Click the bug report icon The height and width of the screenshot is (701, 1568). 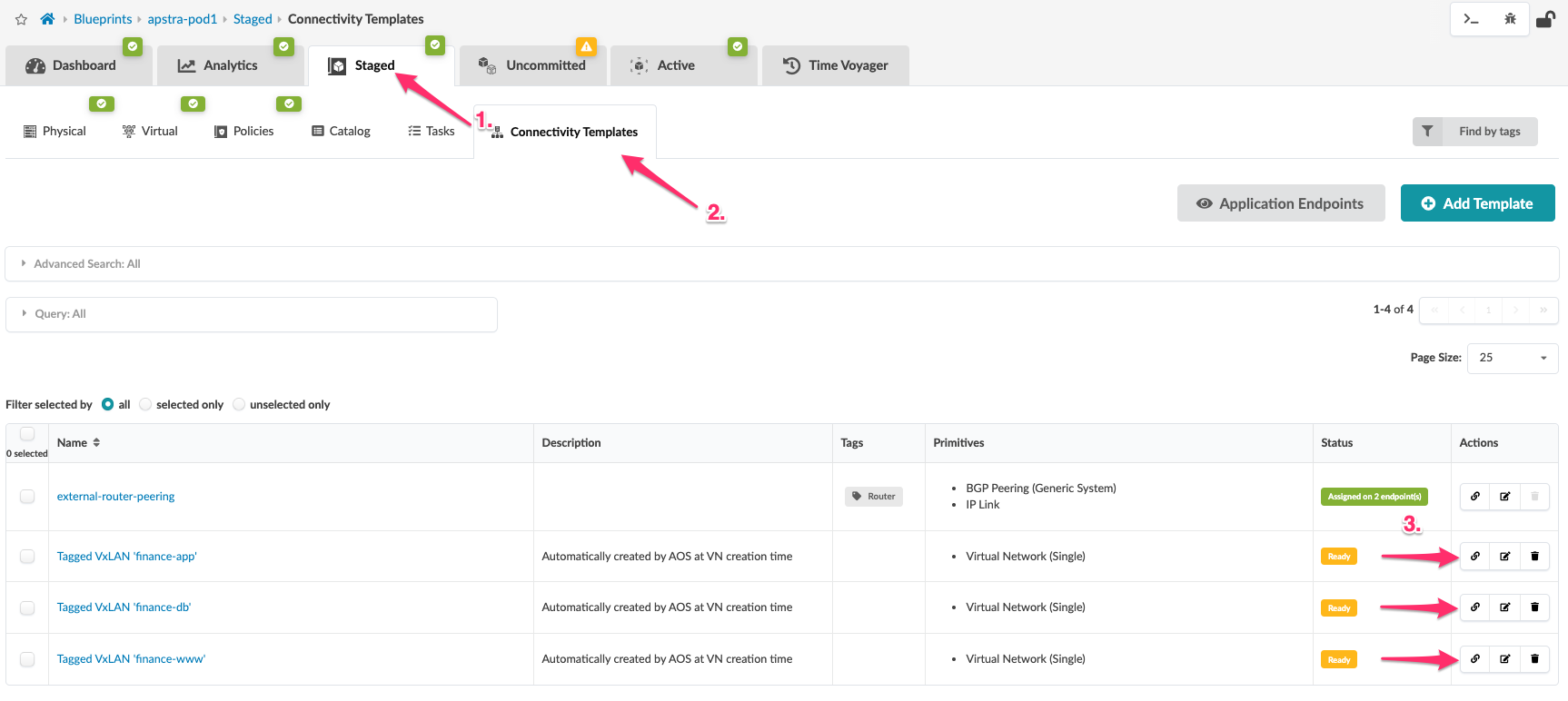click(x=1510, y=19)
